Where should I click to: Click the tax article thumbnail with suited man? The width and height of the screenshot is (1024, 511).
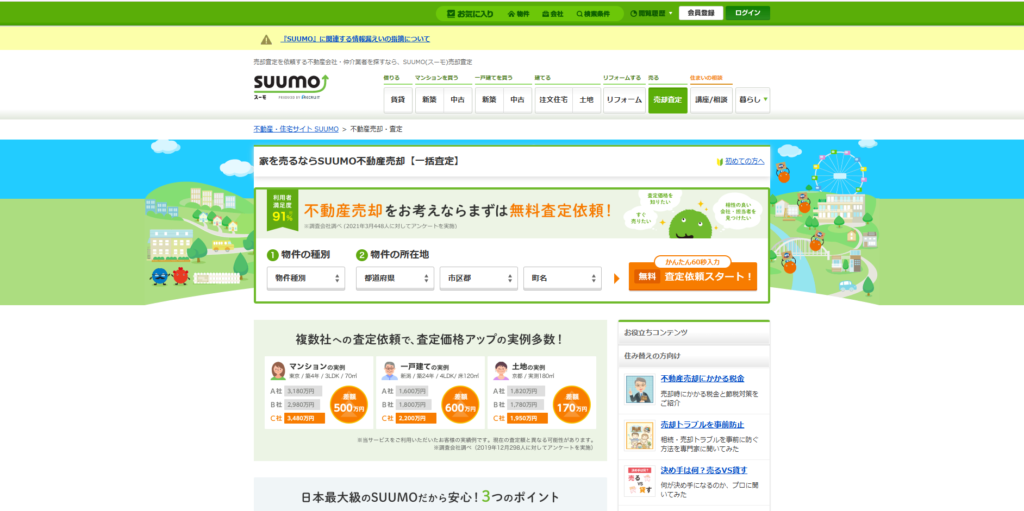639,389
